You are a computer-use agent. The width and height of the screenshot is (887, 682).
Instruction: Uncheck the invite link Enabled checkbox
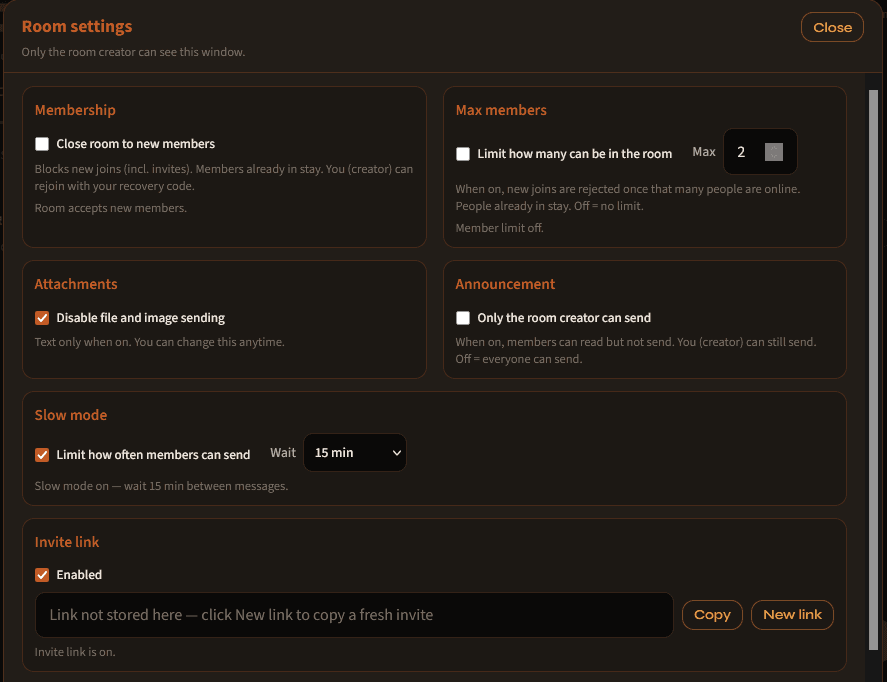click(x=42, y=575)
